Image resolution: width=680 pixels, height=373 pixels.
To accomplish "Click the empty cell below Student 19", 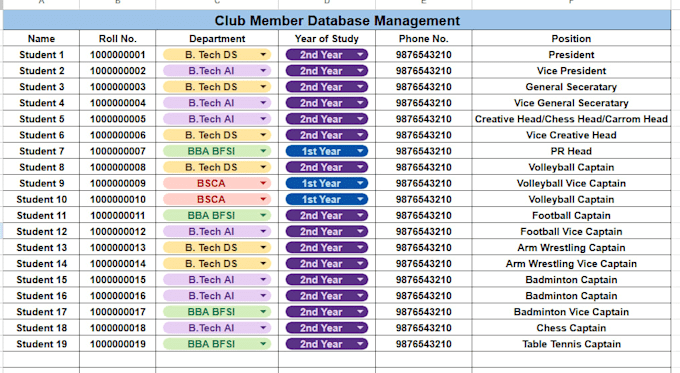I will click(41, 360).
